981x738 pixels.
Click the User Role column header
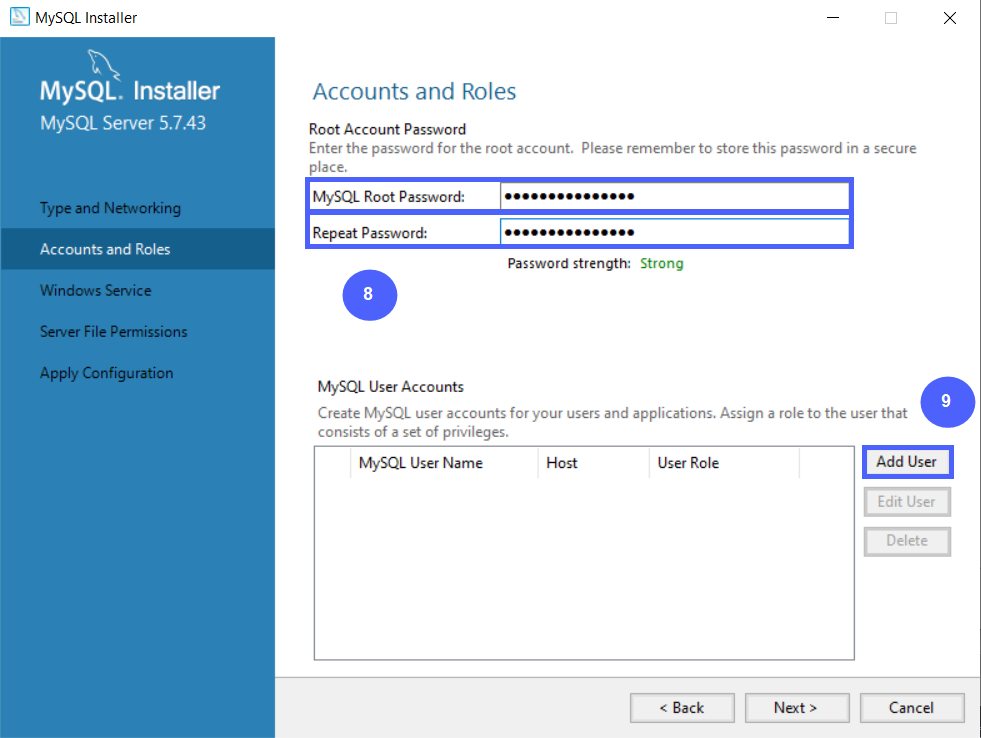coord(687,463)
